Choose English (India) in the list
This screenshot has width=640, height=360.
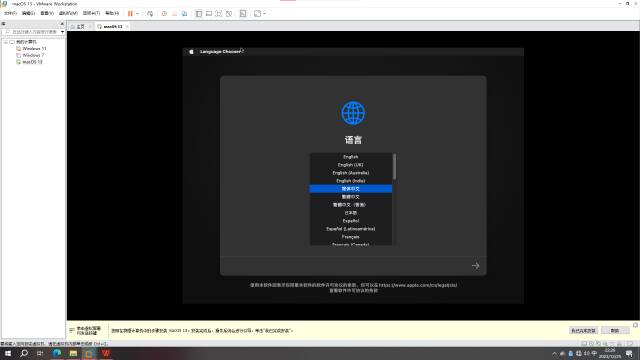click(x=351, y=180)
